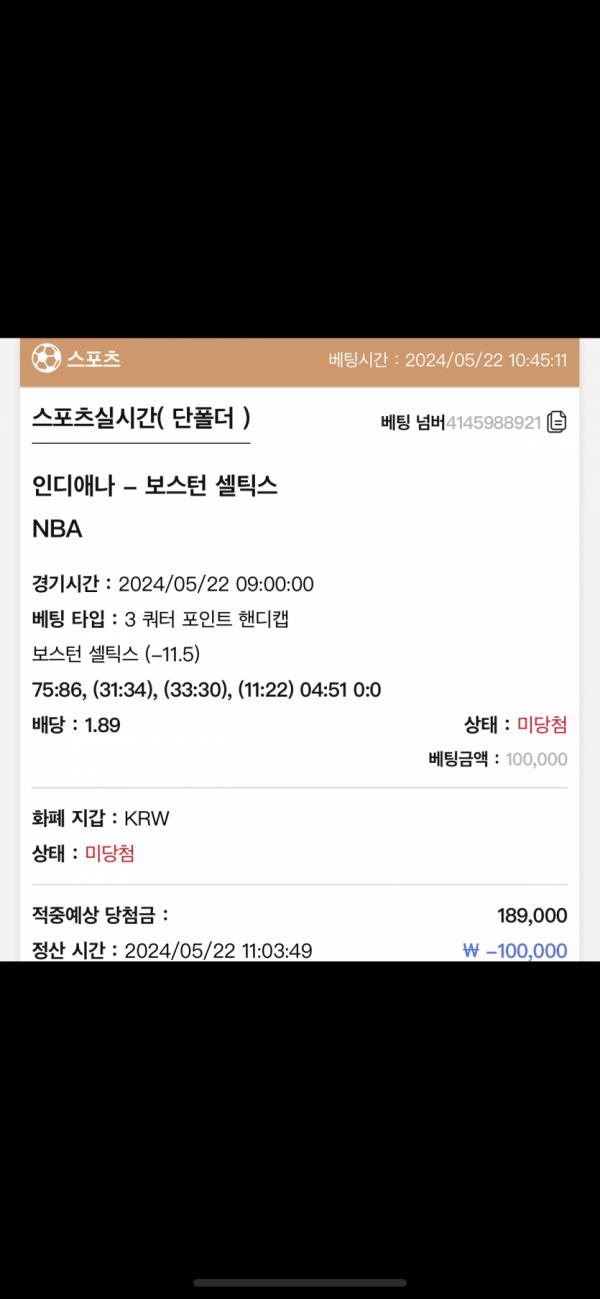Click the red 미당첨 status beside odds
600x1299 pixels.
(542, 726)
